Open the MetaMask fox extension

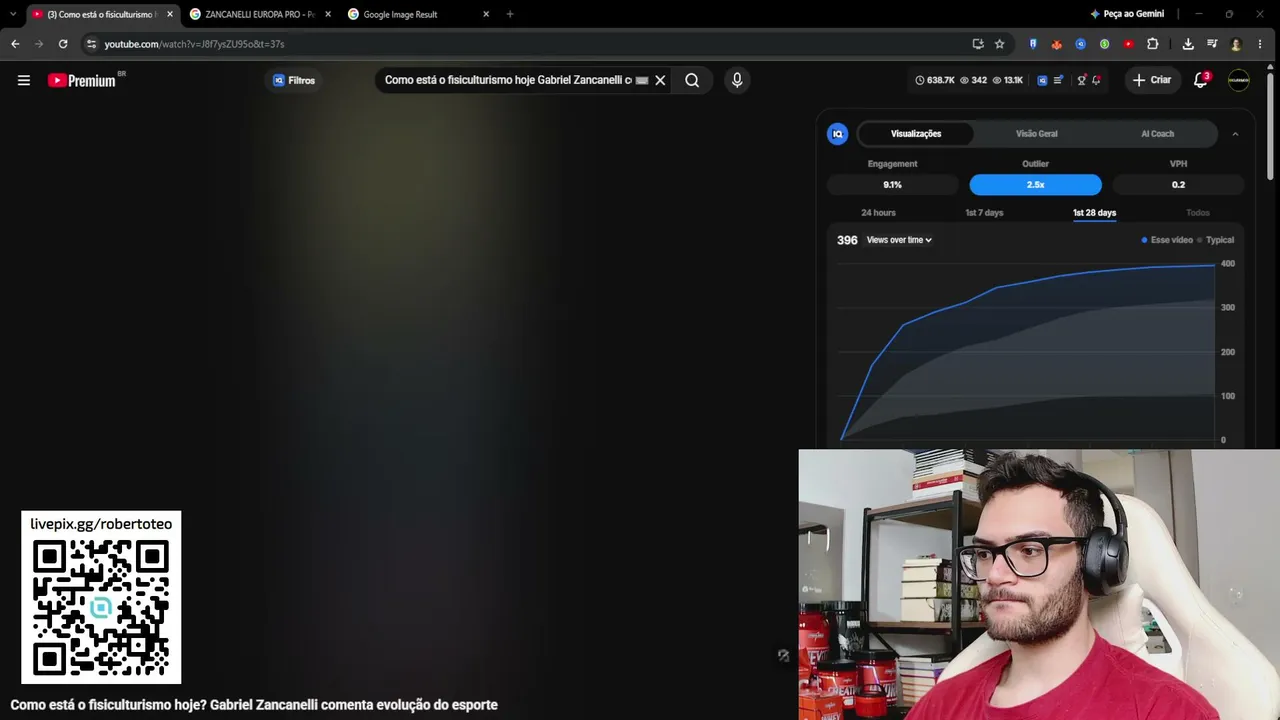(1057, 44)
